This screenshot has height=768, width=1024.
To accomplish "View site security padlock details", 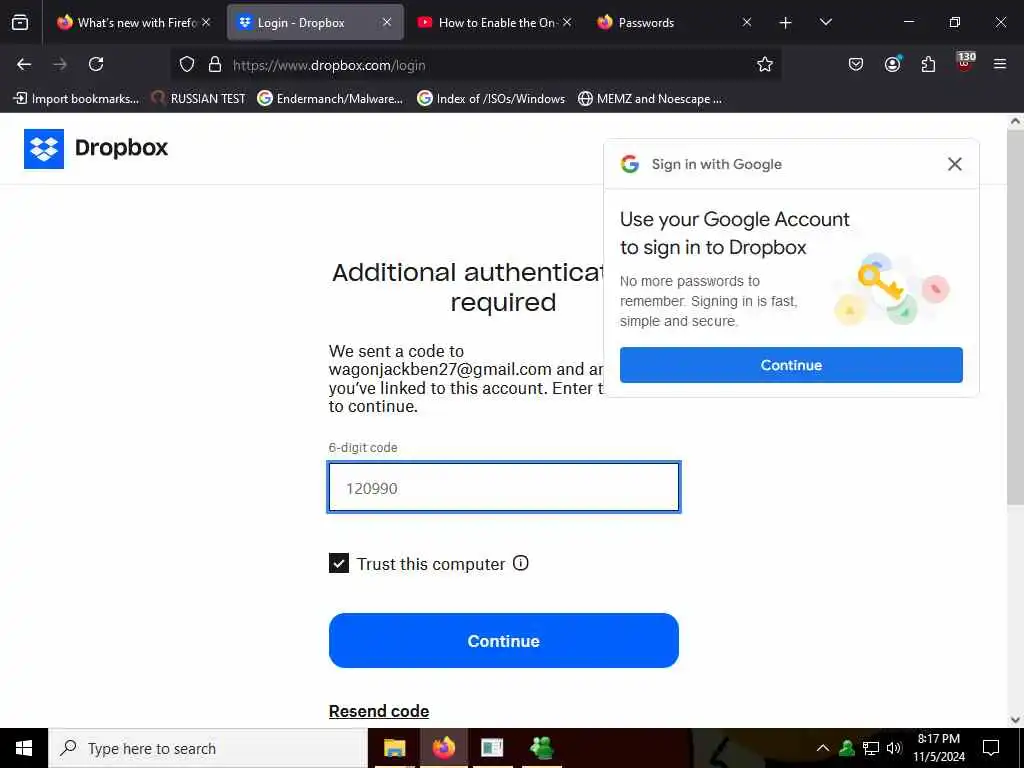I will (x=215, y=64).
